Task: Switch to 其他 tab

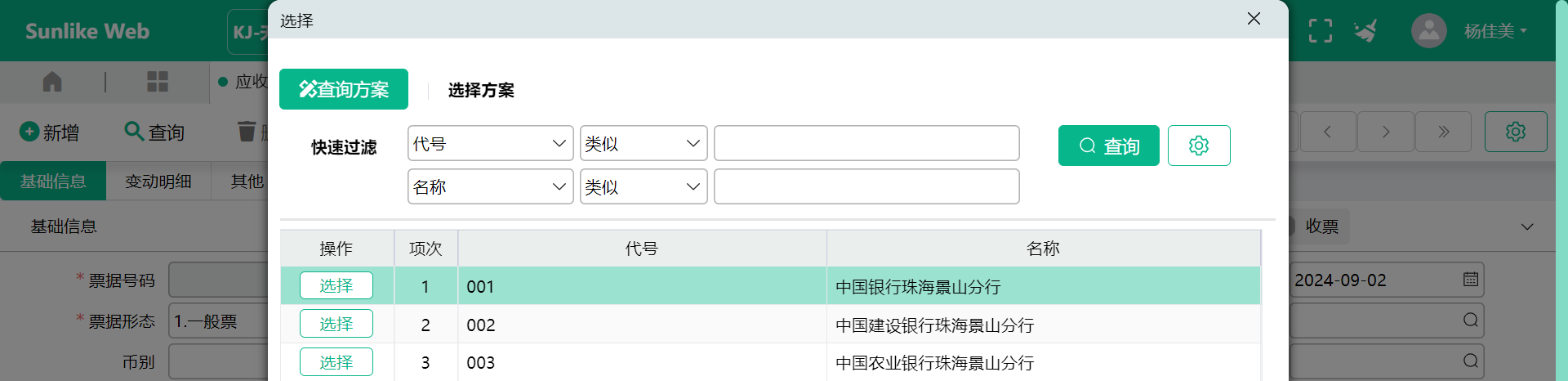Action: click(247, 181)
